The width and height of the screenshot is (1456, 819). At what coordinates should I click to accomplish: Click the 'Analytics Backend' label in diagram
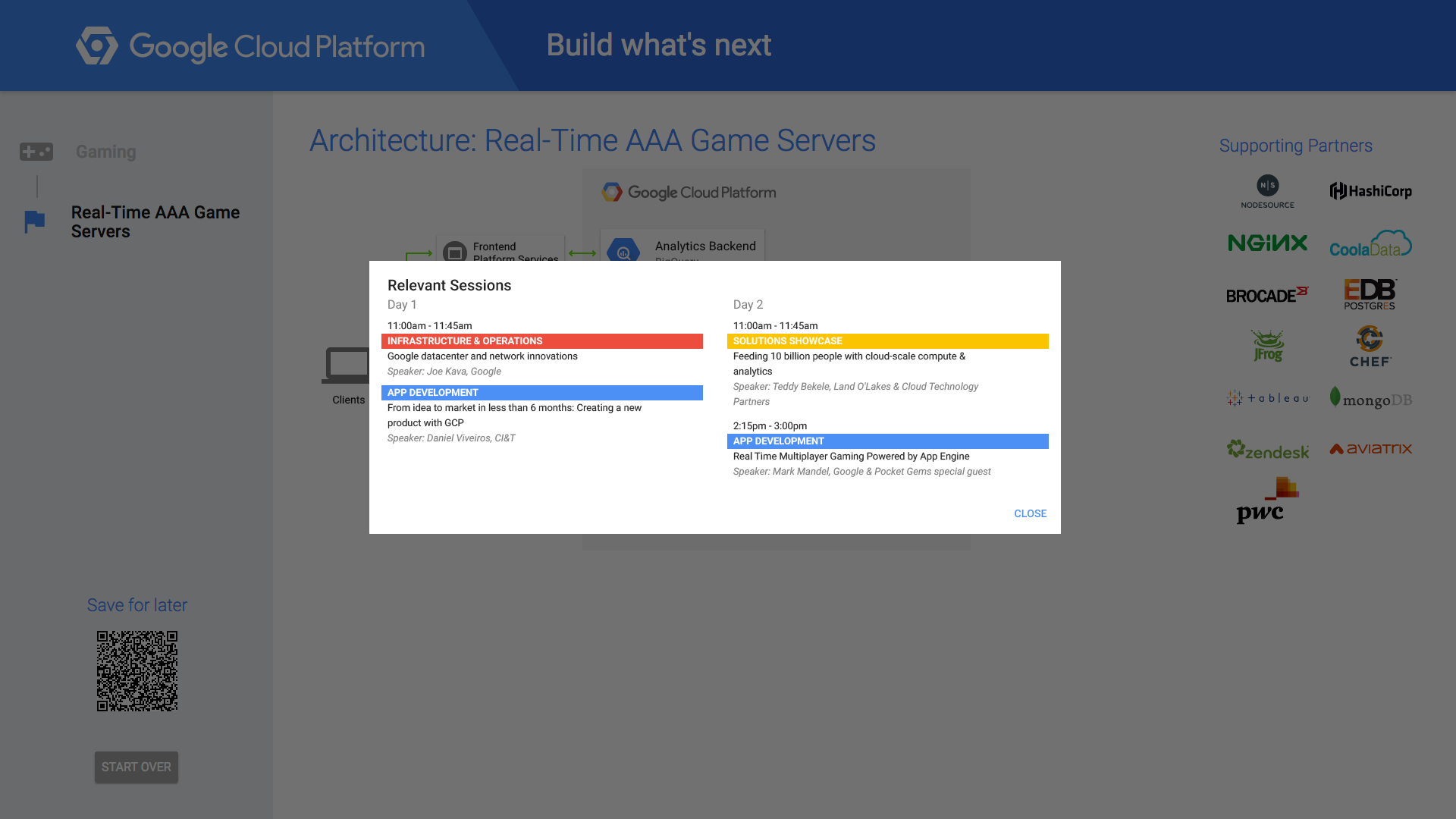pos(705,246)
